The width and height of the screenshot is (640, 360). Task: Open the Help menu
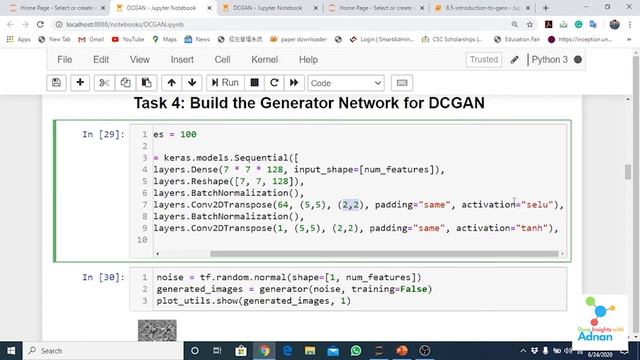(x=308, y=60)
